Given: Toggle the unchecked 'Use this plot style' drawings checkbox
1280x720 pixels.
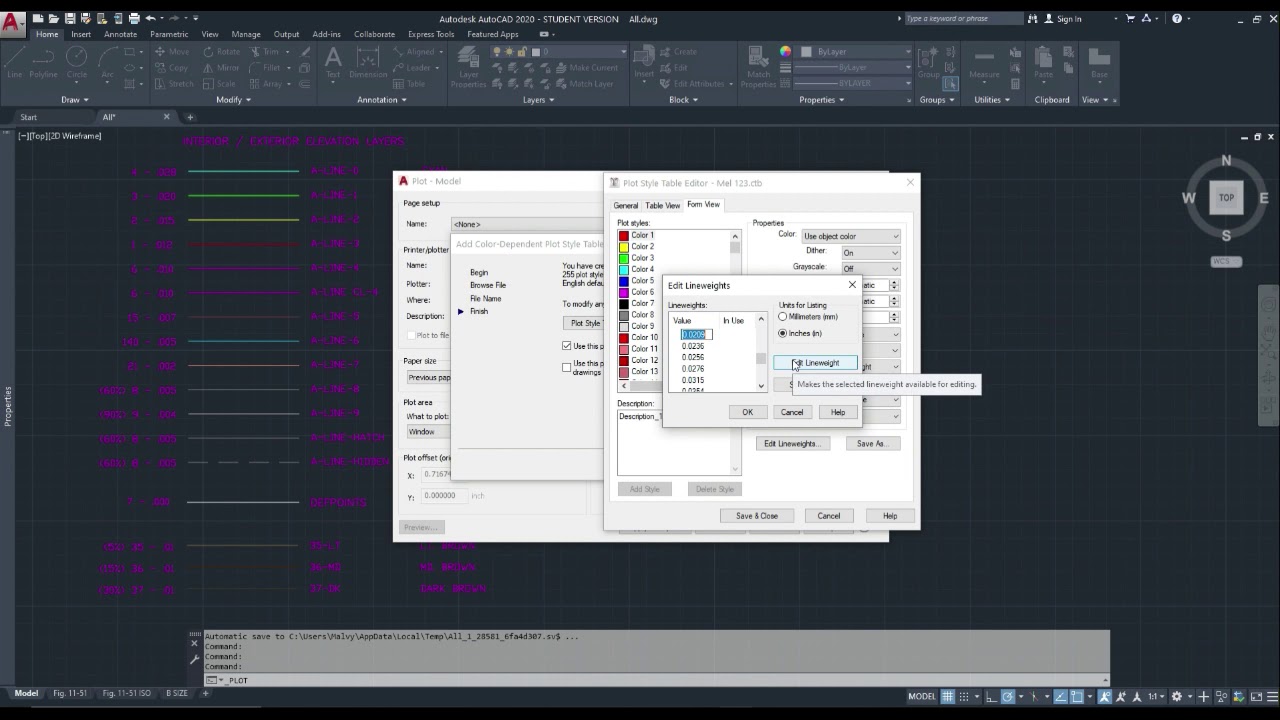Looking at the screenshot, I should 567,367.
